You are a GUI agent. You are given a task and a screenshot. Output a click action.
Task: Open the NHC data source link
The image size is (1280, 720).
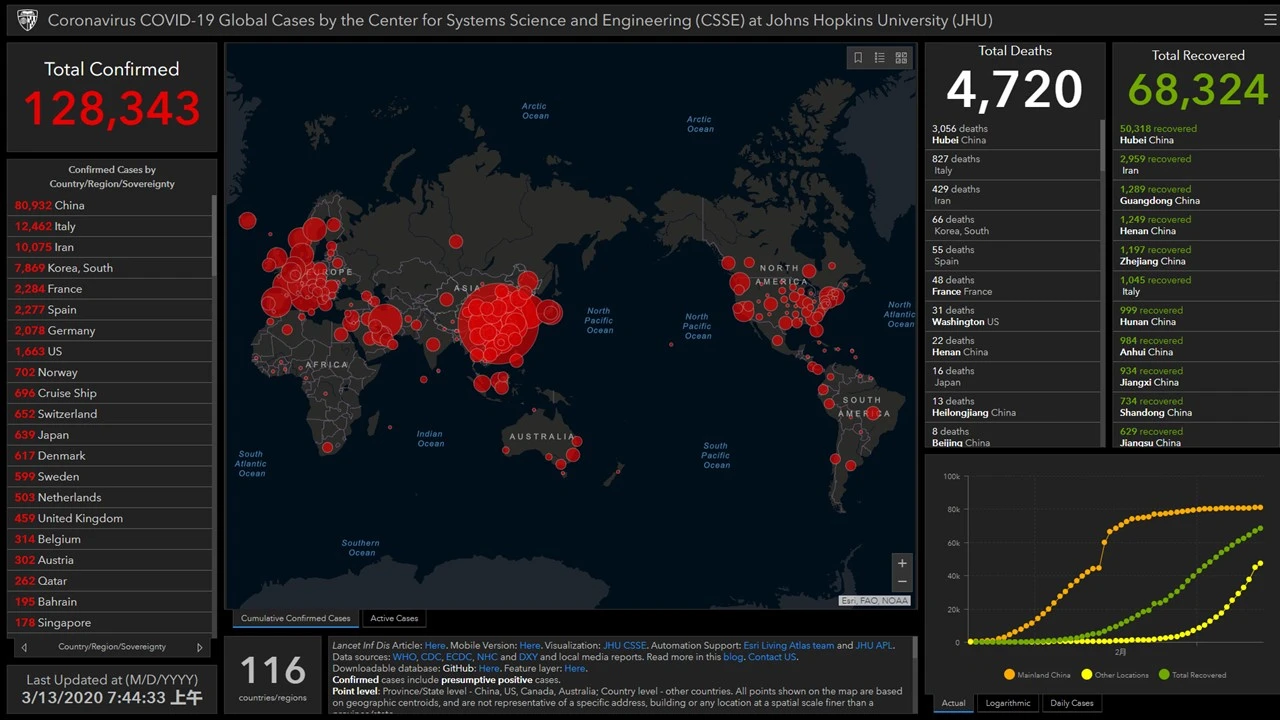coord(487,657)
